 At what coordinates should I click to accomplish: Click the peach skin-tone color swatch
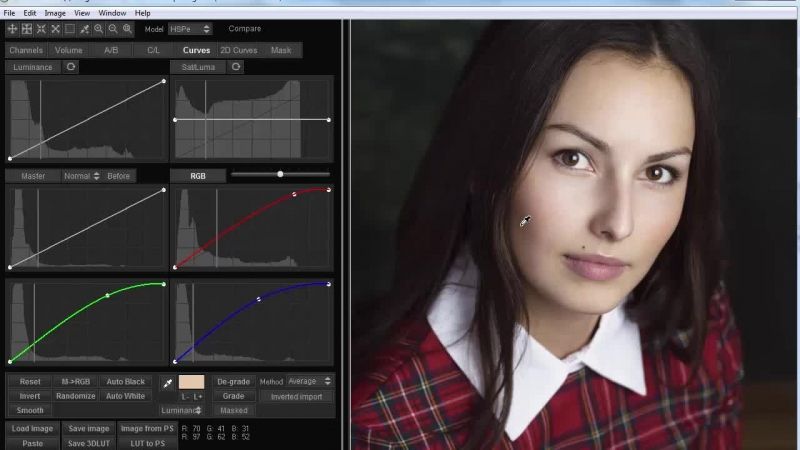(x=192, y=382)
